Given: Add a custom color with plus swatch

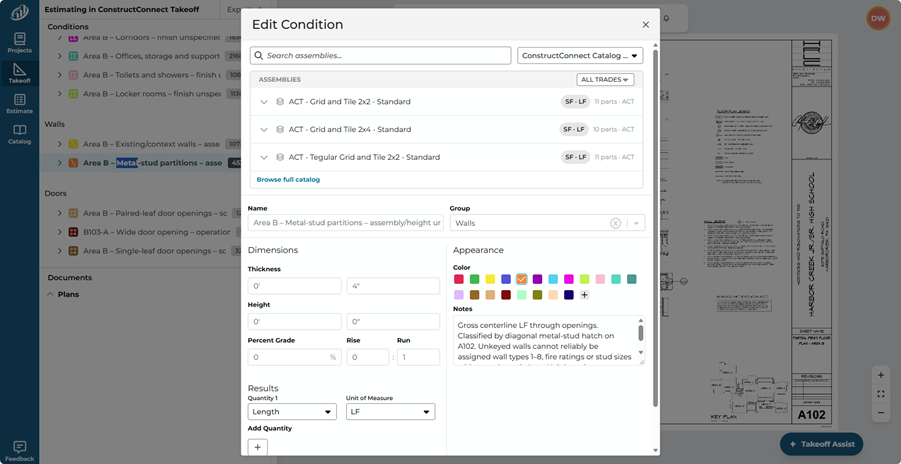Looking at the screenshot, I should [x=584, y=295].
